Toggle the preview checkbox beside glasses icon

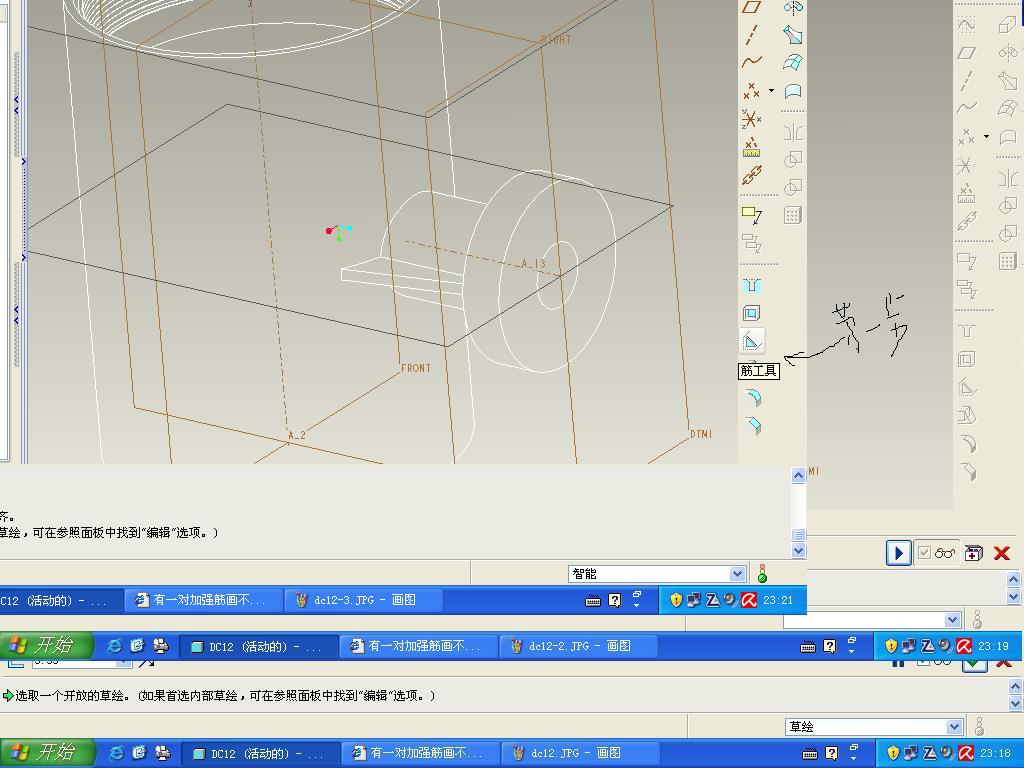(924, 552)
